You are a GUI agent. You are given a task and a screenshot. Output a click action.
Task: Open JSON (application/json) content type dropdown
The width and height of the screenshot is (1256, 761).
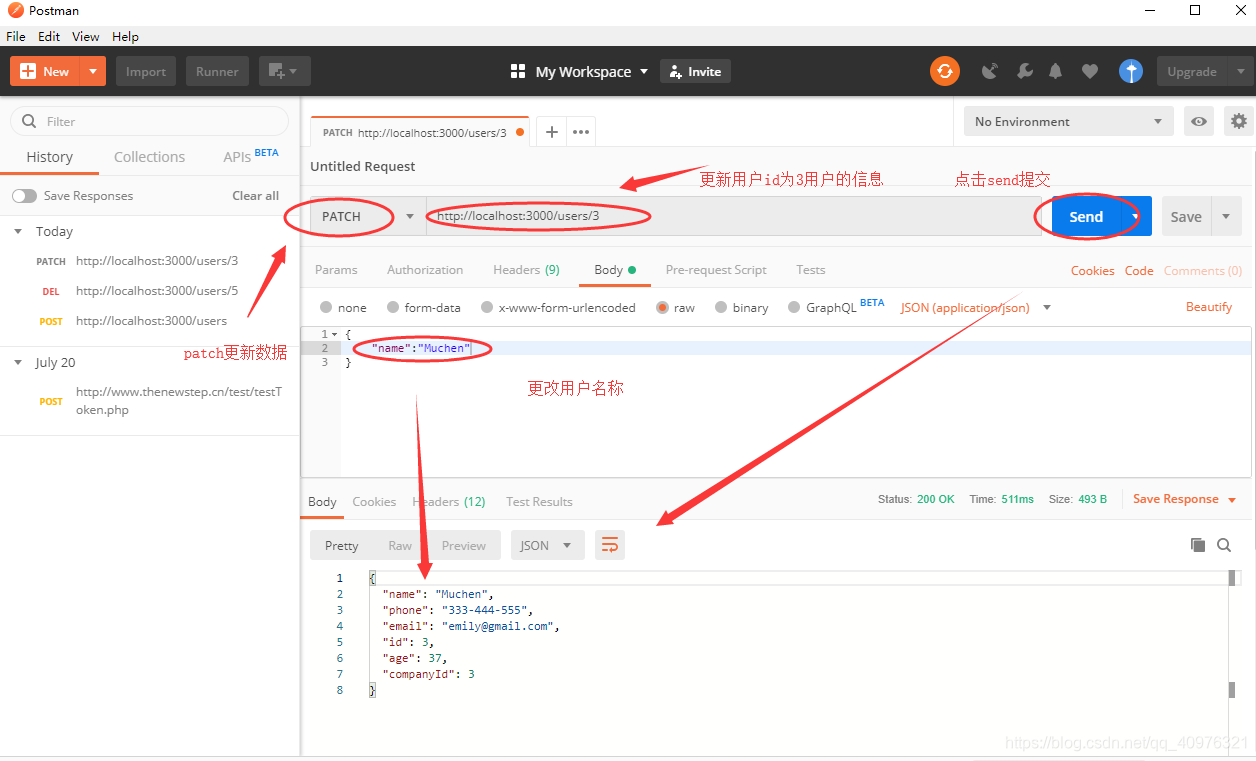click(x=976, y=308)
